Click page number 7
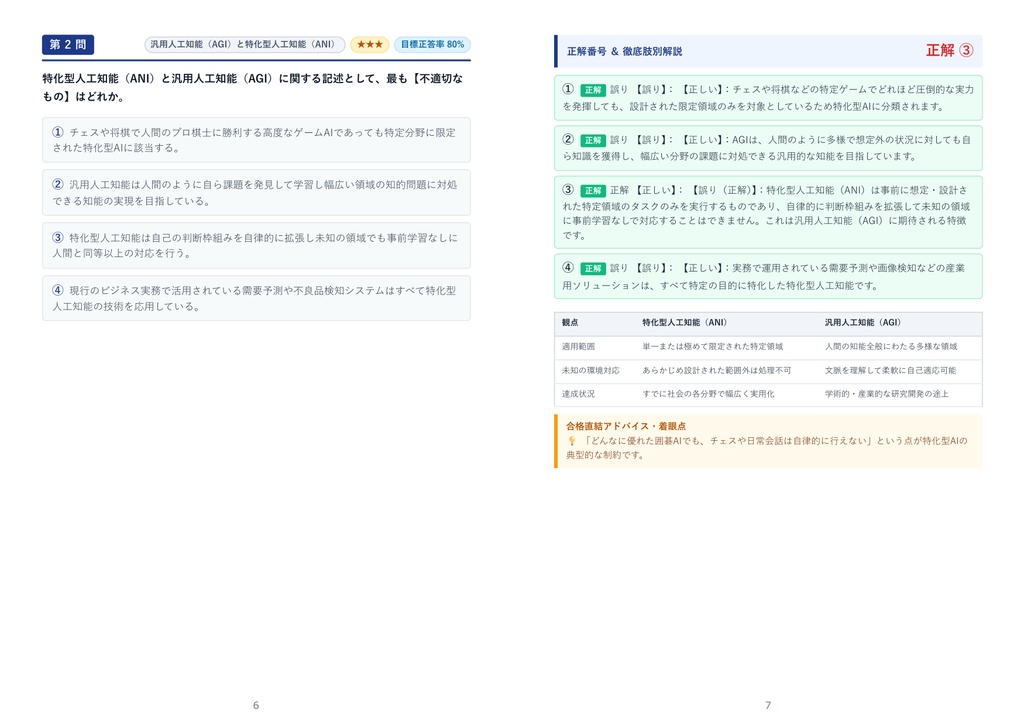Viewport: 1024px width, 727px height. 768,705
